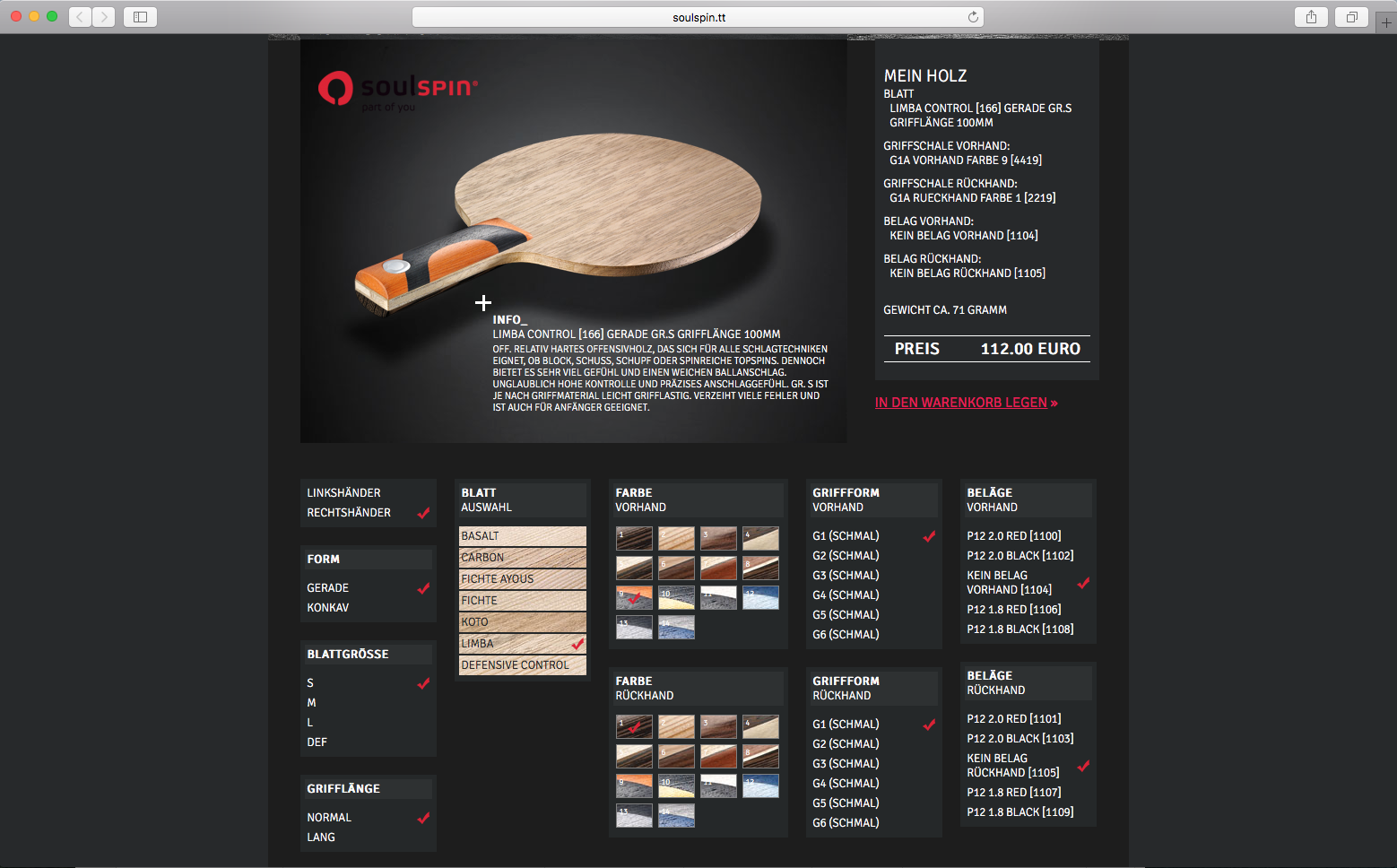The height and width of the screenshot is (868, 1397).
Task: Select P12 2.0 BLACK [1102] forehand rubber
Action: (1020, 556)
